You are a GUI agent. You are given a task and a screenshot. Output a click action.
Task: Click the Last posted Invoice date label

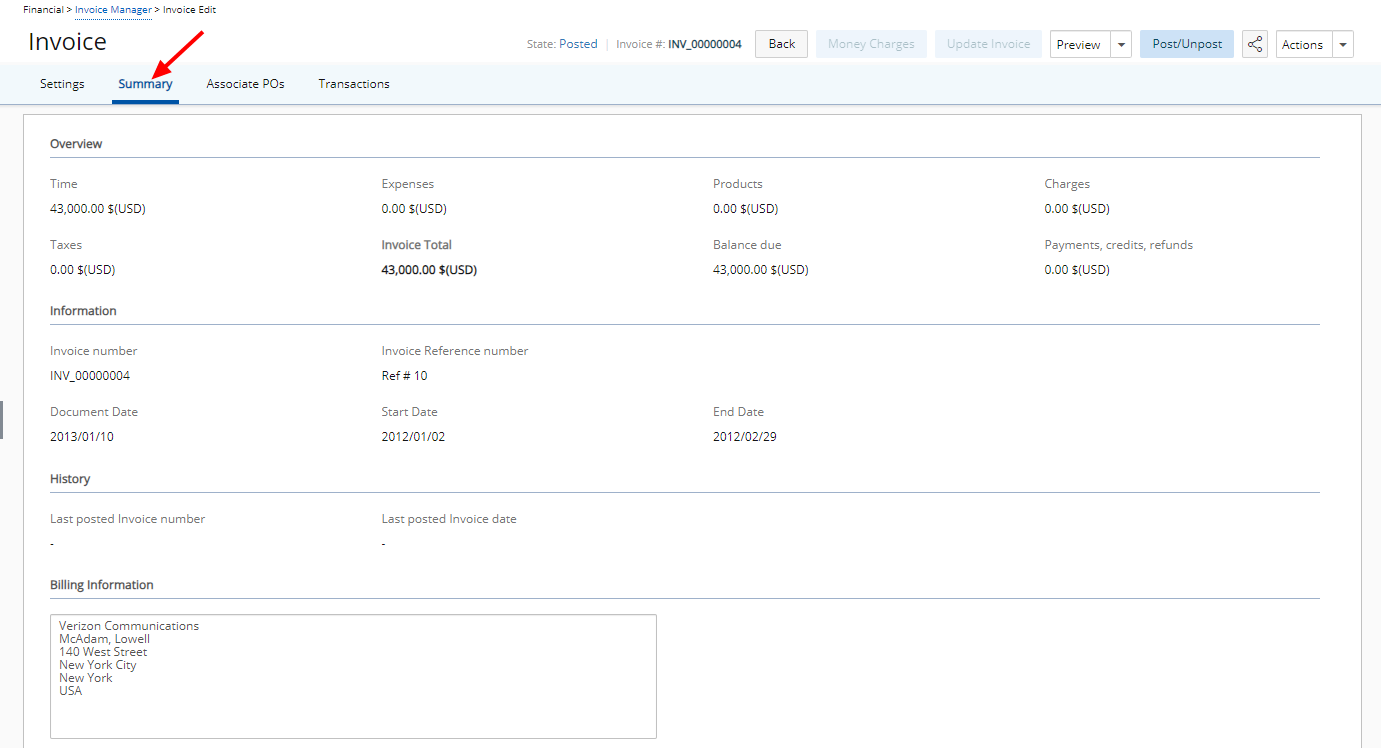coord(449,519)
